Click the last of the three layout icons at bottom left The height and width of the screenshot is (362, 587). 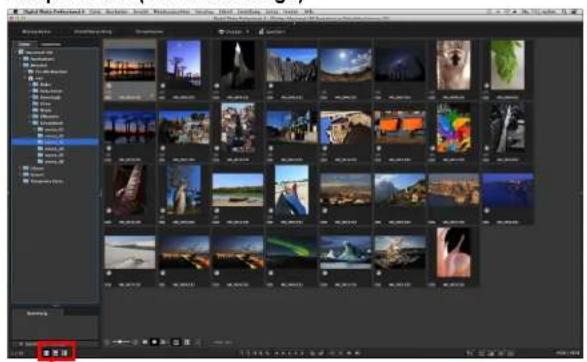click(65, 353)
